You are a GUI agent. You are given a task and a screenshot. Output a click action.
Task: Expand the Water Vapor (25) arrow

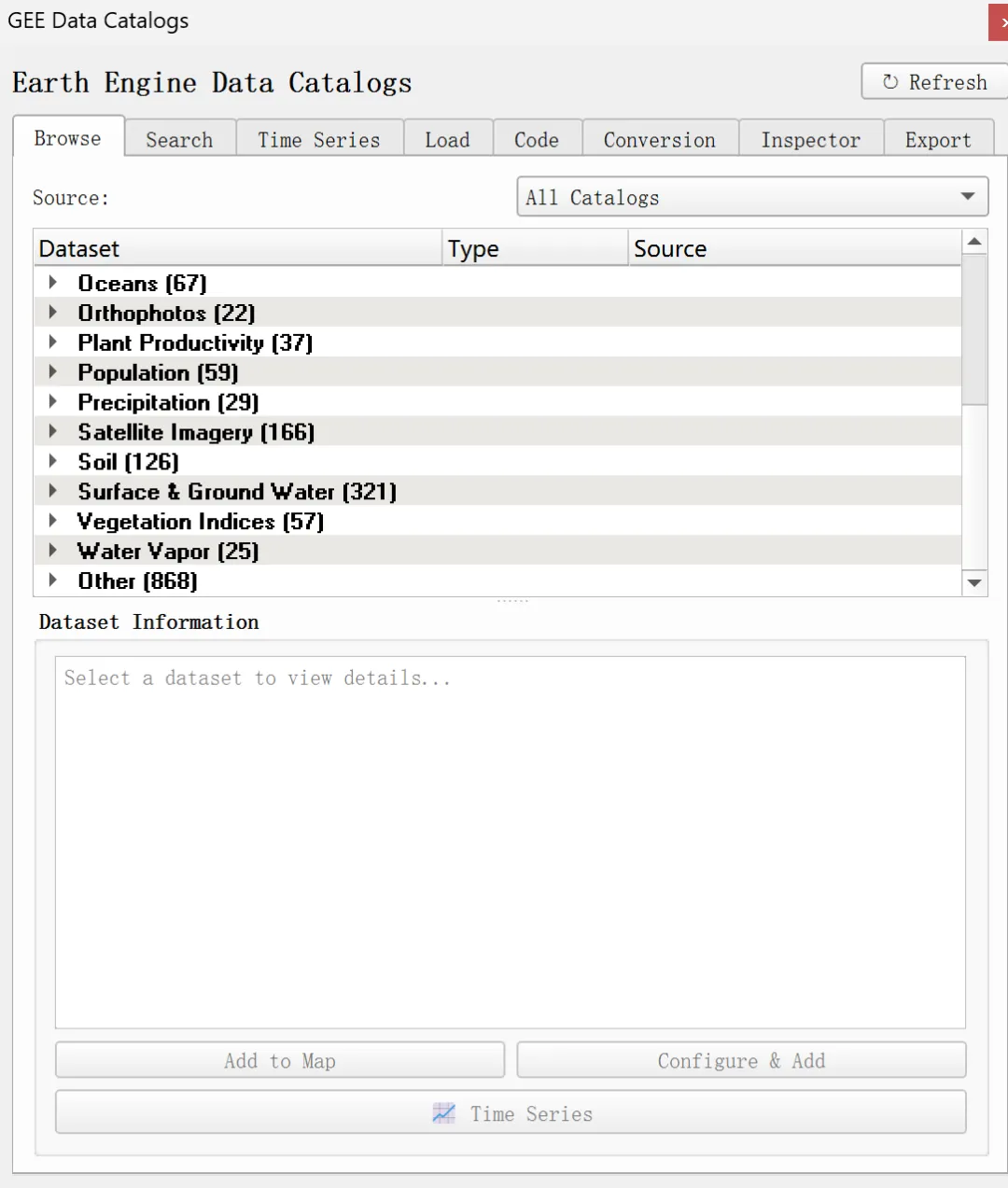[x=53, y=551]
